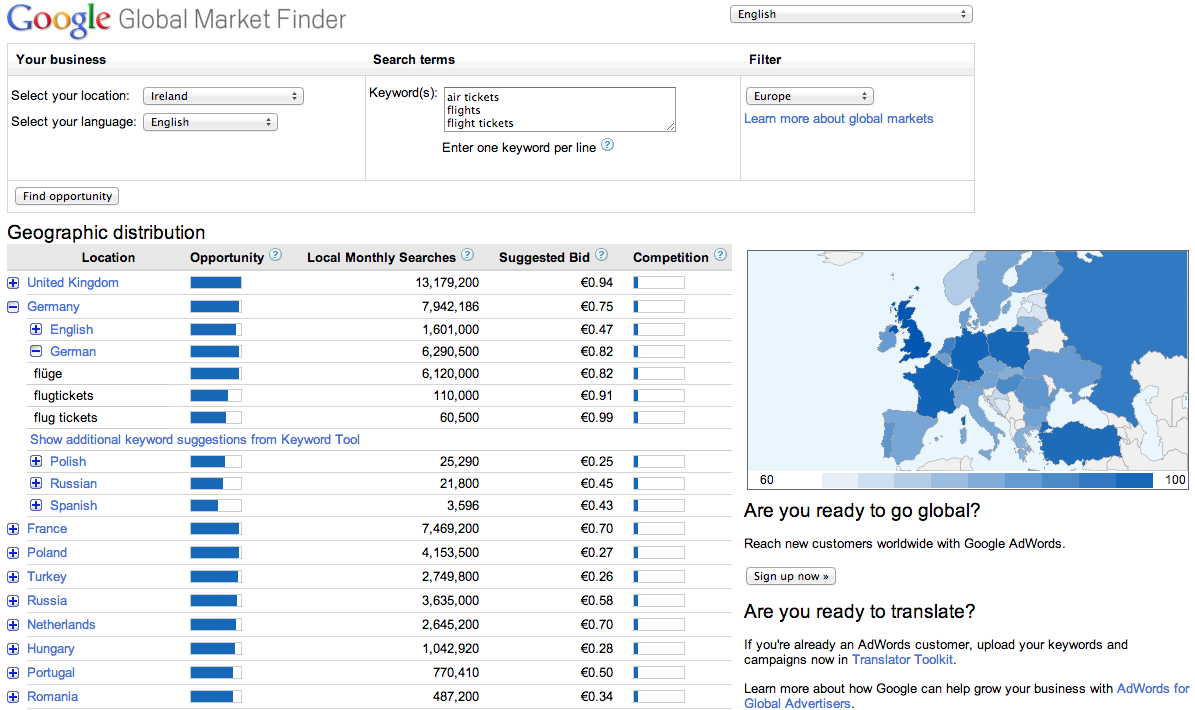Open help icon next to Opportunity header

(276, 255)
